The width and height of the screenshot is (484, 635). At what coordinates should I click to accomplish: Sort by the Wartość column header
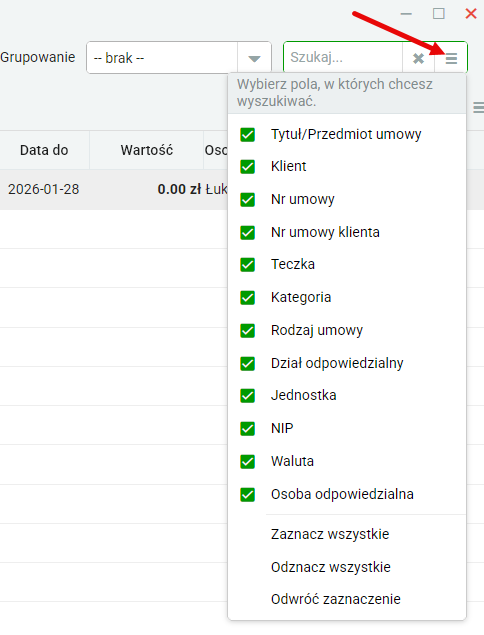(147, 150)
